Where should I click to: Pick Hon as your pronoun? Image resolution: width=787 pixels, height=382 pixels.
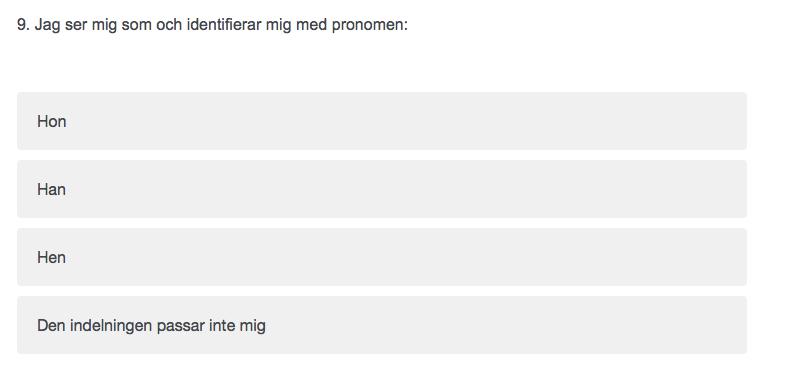[382, 121]
